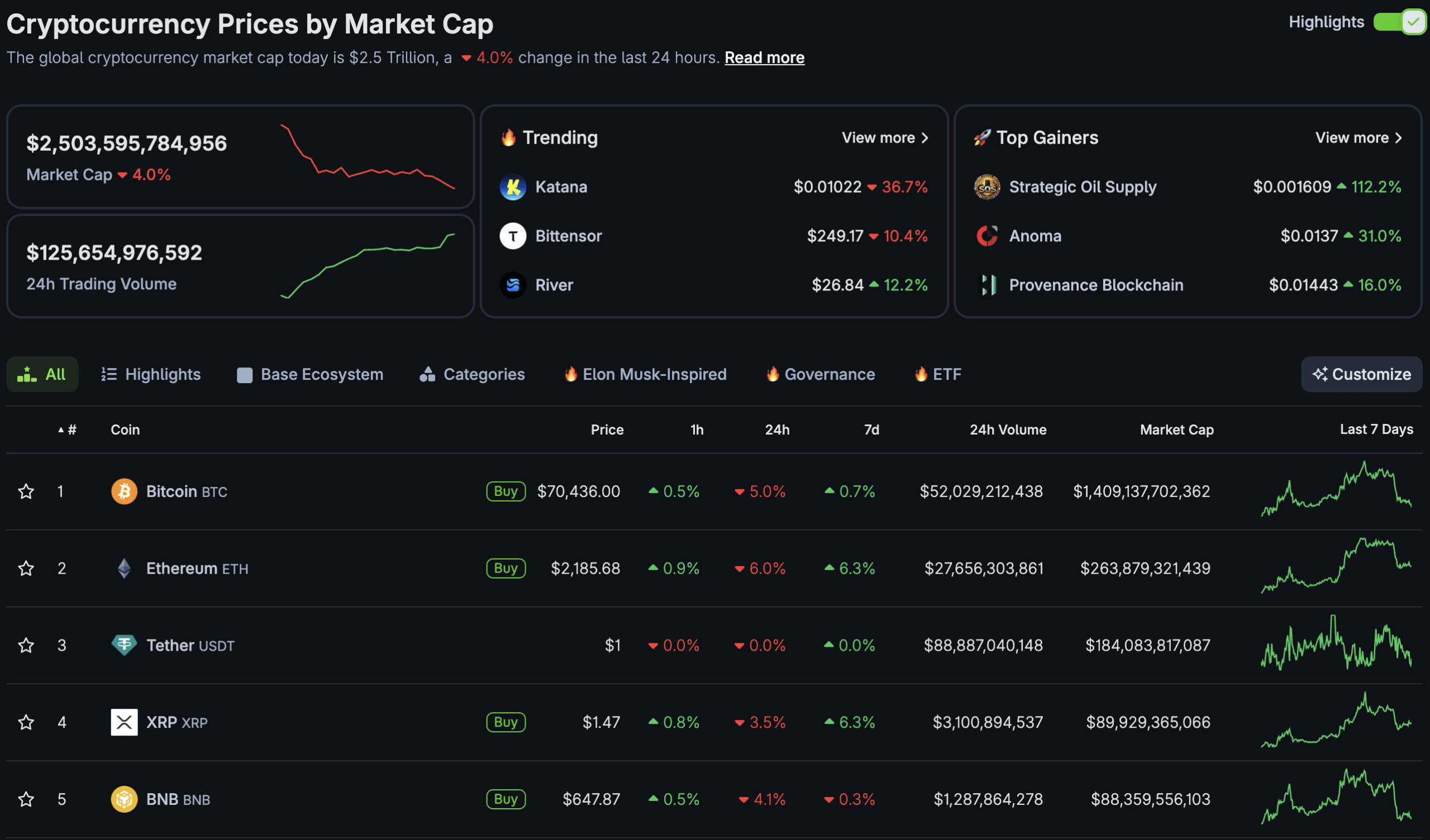Add XRP to watchlist via star

(x=26, y=722)
